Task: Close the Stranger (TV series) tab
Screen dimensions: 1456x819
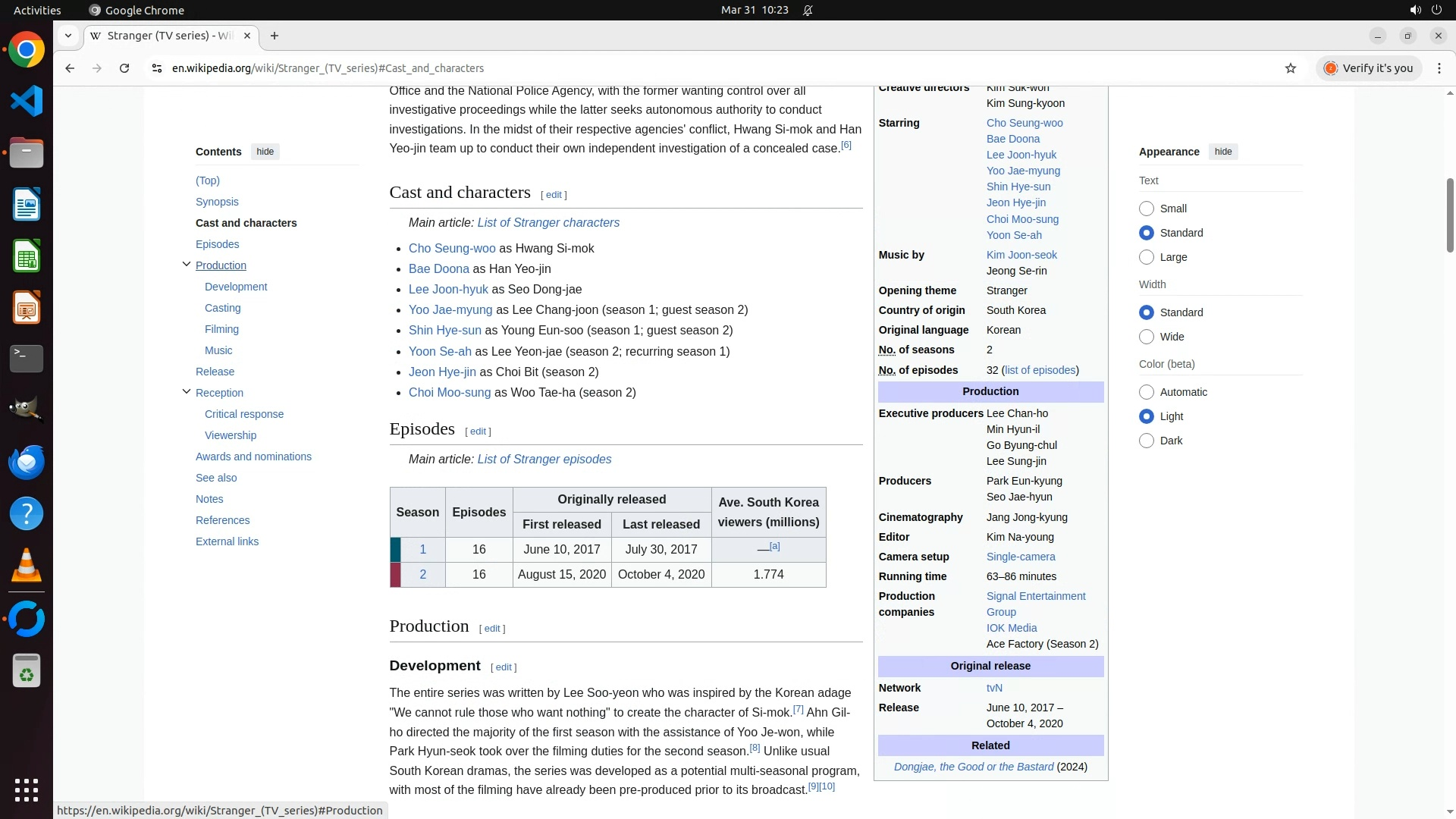Action: (247, 36)
